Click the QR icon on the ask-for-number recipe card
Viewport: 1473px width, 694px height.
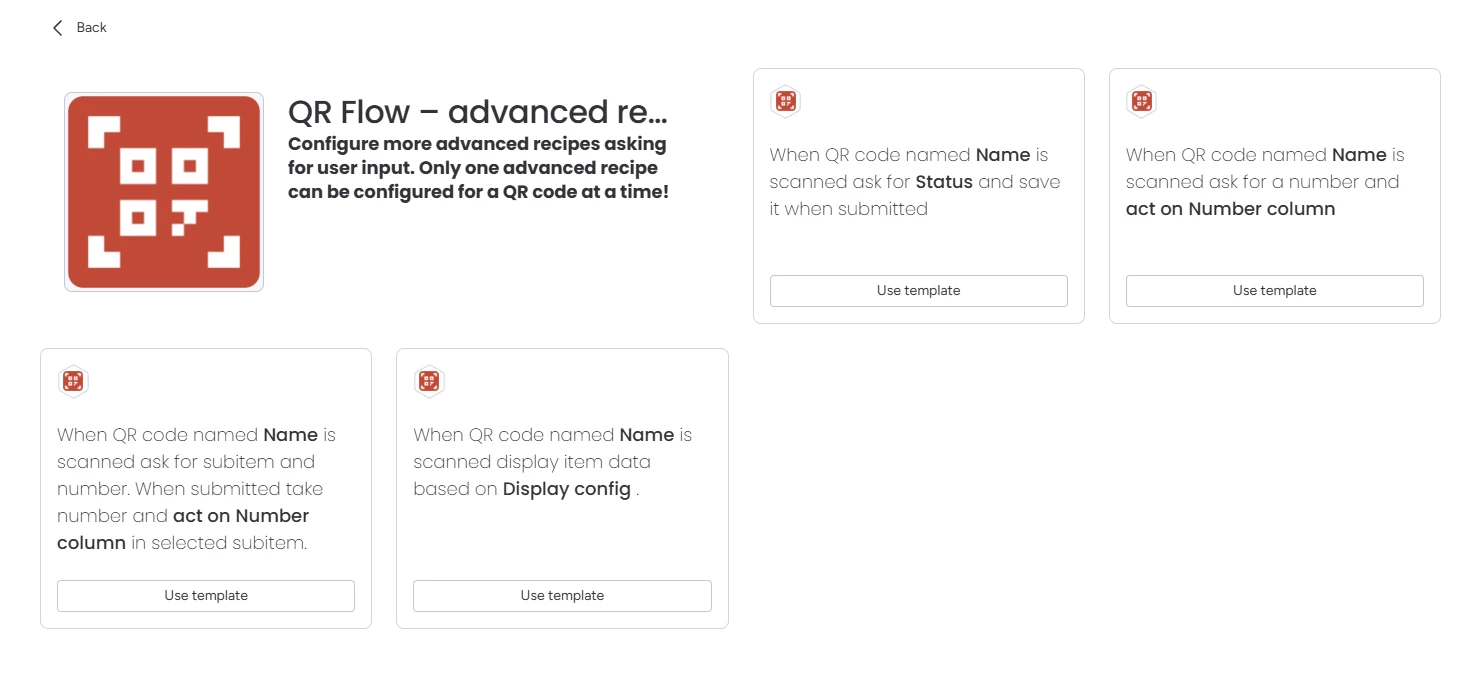click(1142, 101)
